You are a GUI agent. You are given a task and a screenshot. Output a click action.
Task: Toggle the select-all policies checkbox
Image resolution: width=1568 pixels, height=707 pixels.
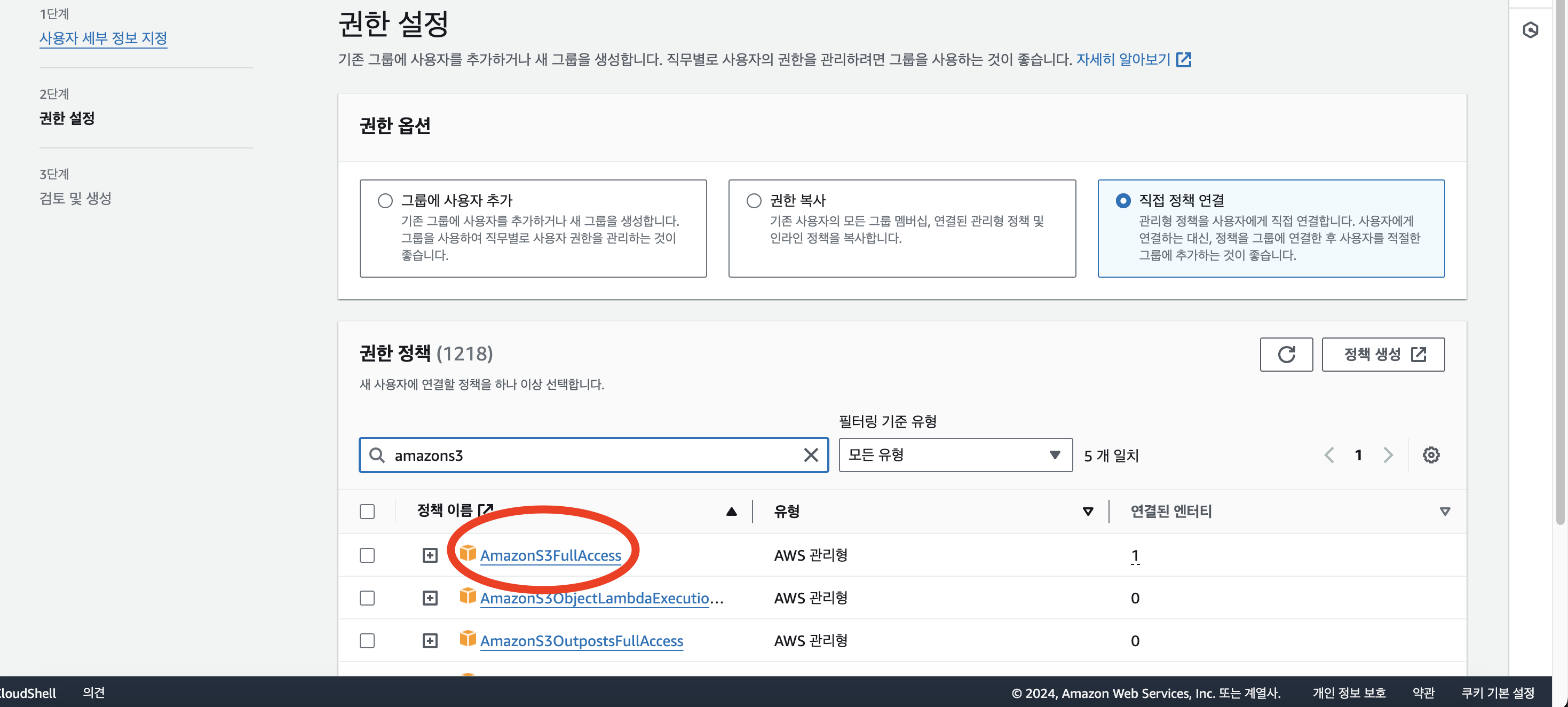(x=367, y=512)
